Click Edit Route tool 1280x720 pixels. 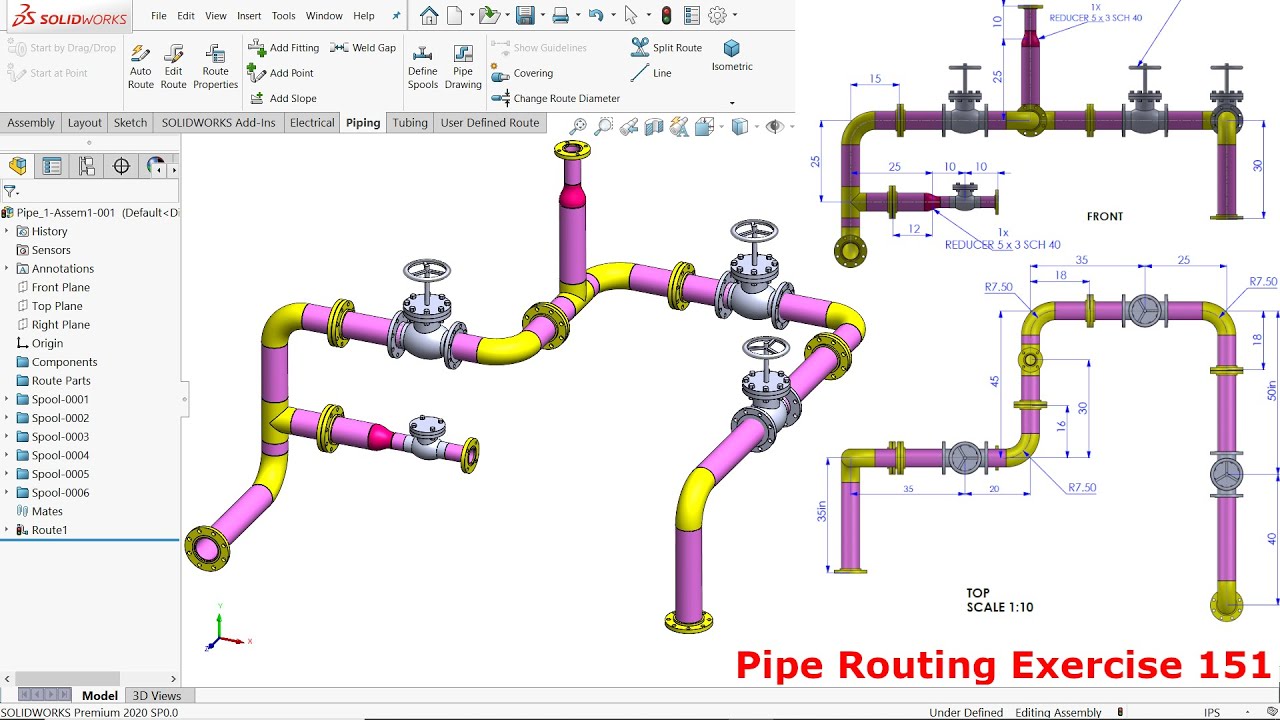coord(174,67)
